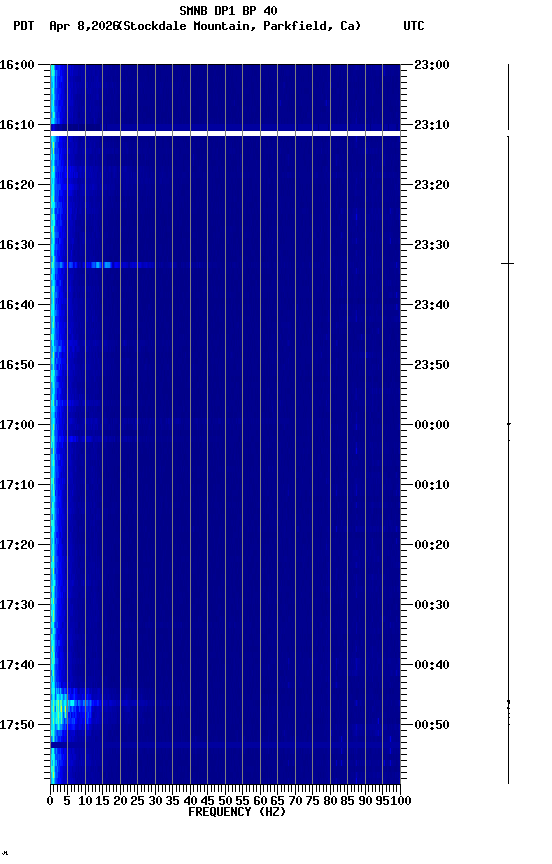Click the Apr 8 date label
Viewport: 552px width, 864px height.
pos(84,26)
